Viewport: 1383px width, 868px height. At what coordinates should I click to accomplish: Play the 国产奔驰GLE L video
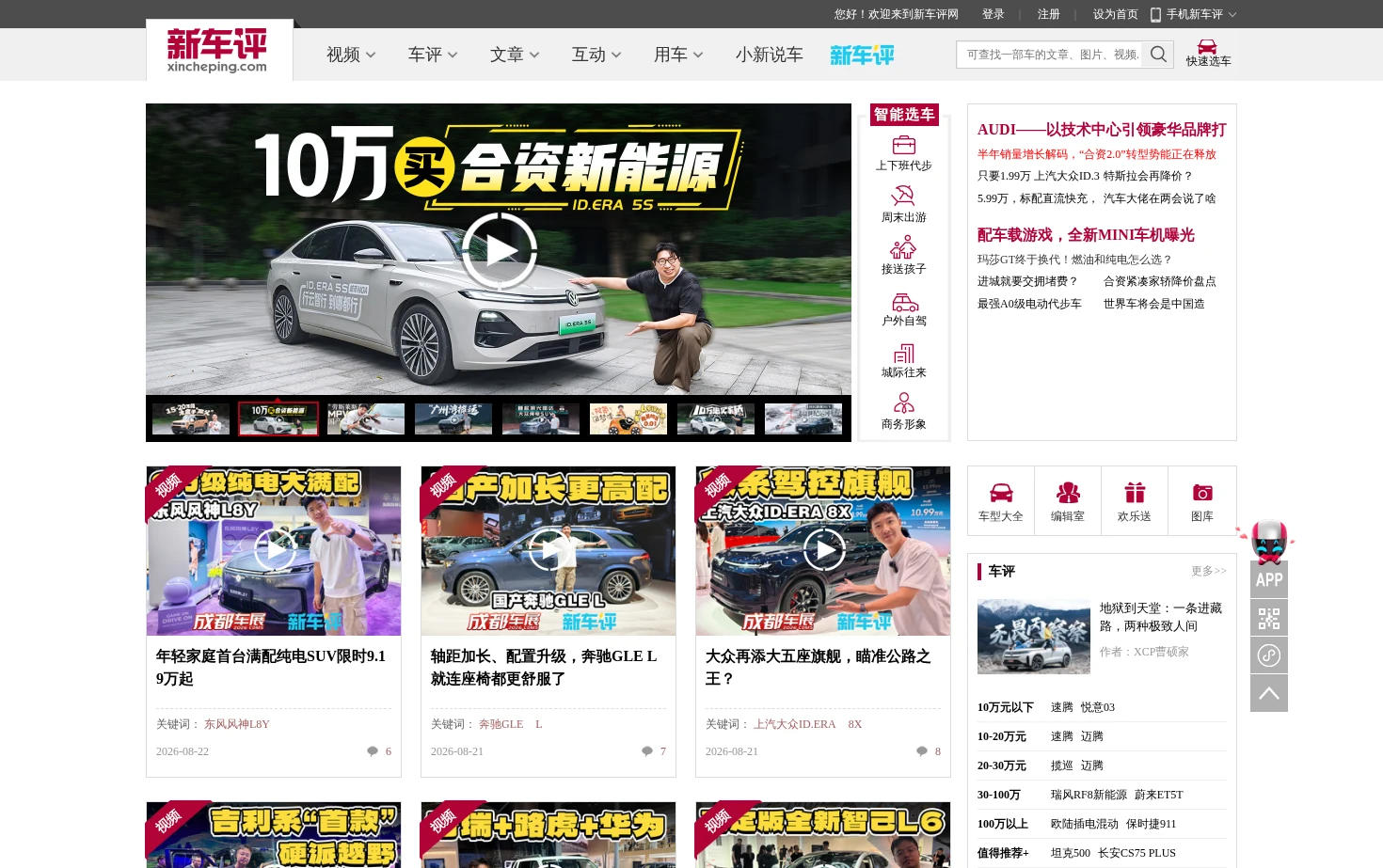pyautogui.click(x=549, y=550)
